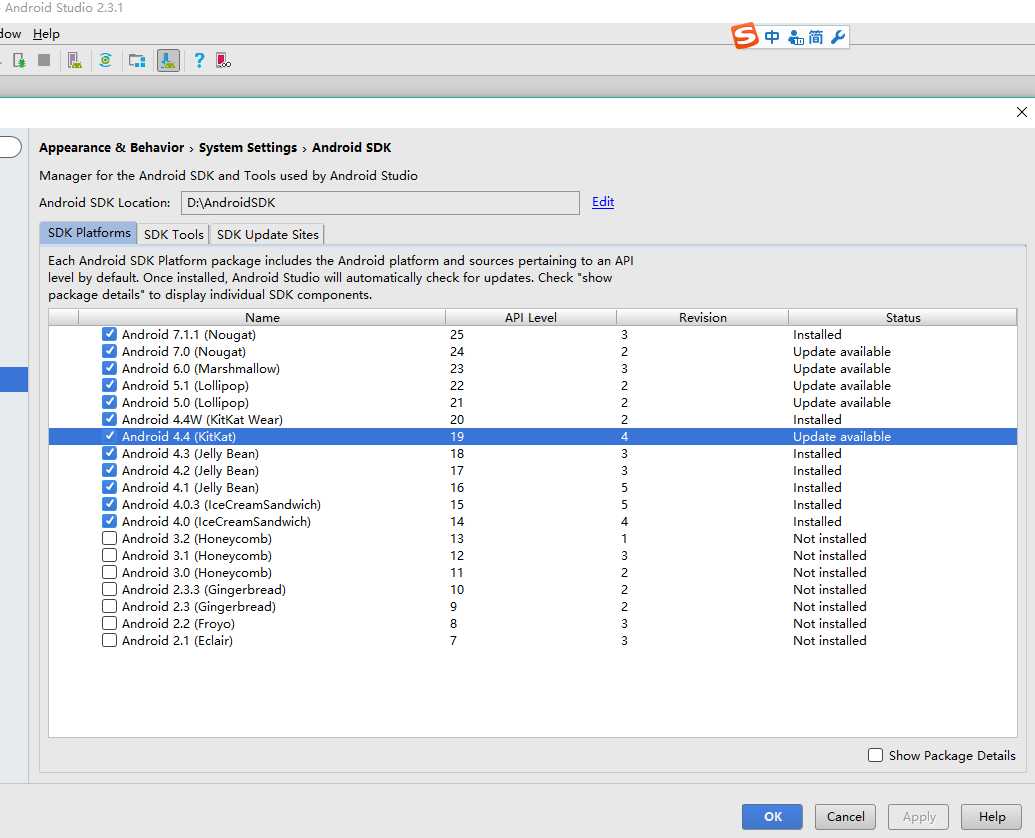The width and height of the screenshot is (1035, 838).
Task: Click the Android SDK Location field
Action: pos(380,203)
